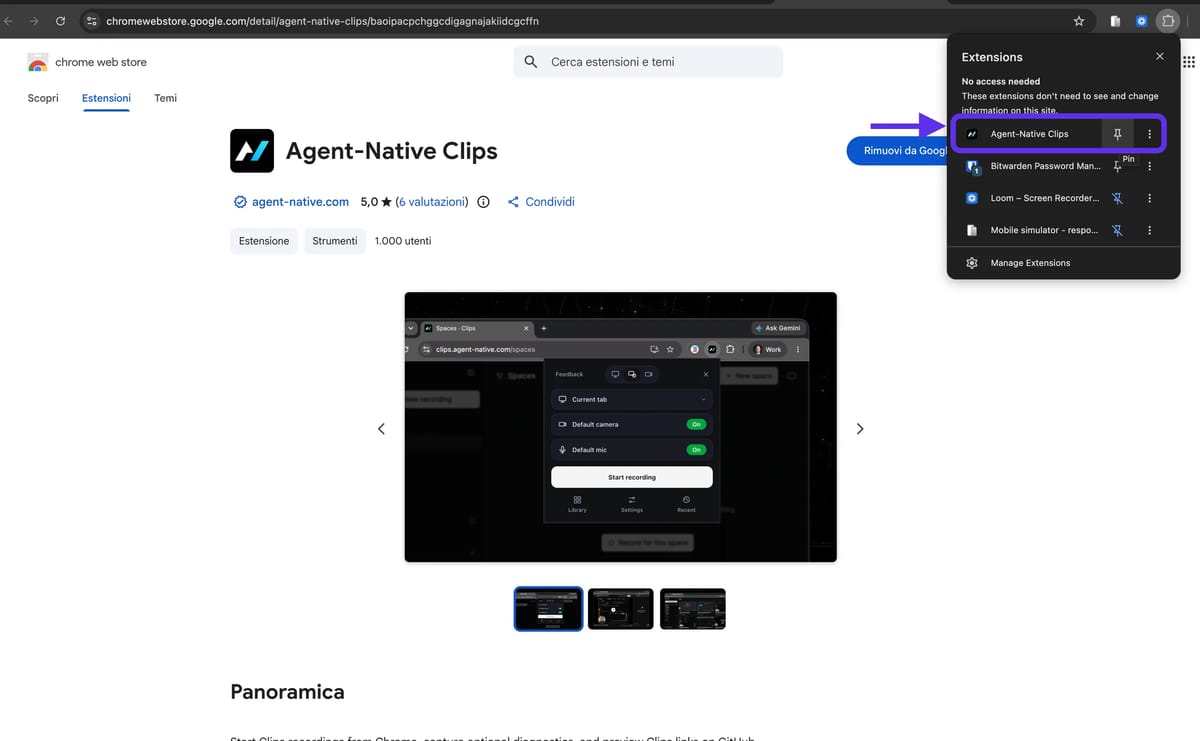Click the search magnifier icon
The height and width of the screenshot is (741, 1200).
pyautogui.click(x=531, y=62)
